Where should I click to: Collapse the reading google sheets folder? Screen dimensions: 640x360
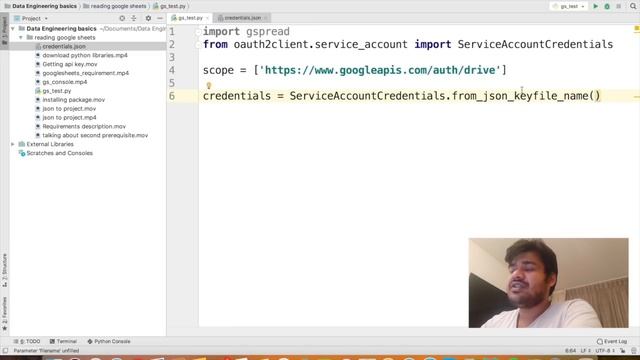[21, 38]
